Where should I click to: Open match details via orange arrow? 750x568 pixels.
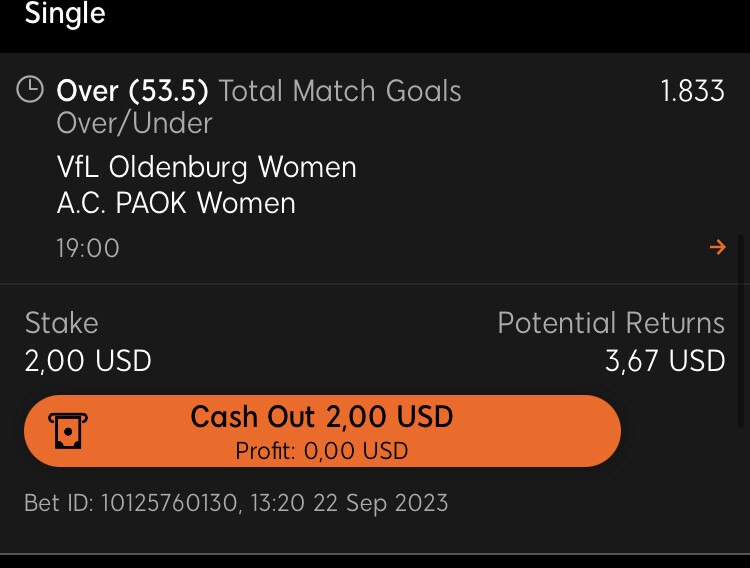tap(717, 247)
